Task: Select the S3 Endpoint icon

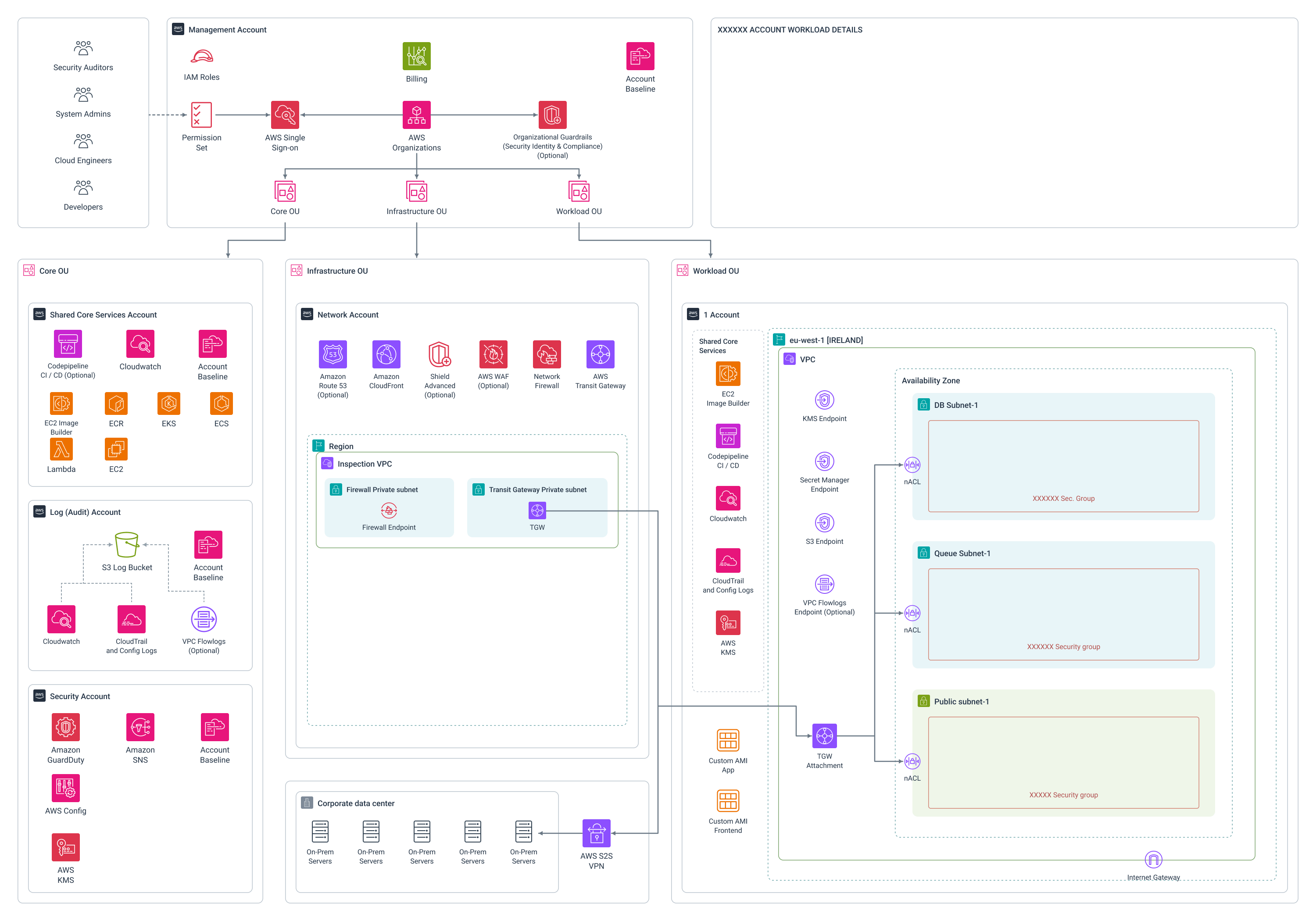Action: coord(825,523)
